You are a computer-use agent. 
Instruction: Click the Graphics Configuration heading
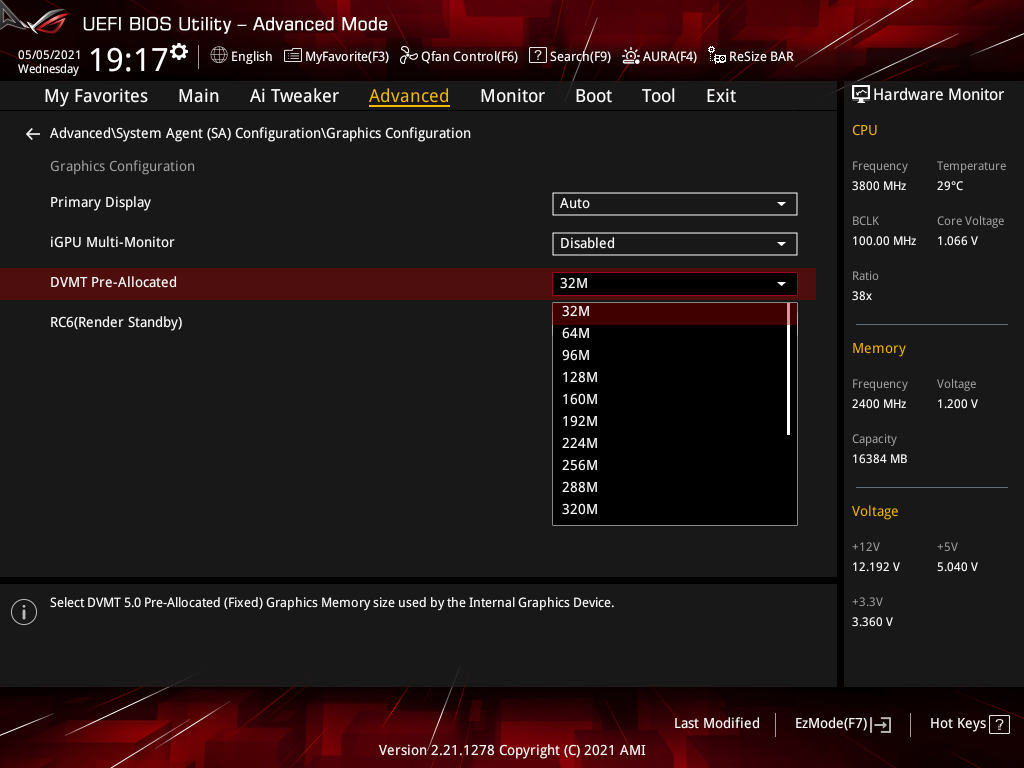click(x=122, y=167)
